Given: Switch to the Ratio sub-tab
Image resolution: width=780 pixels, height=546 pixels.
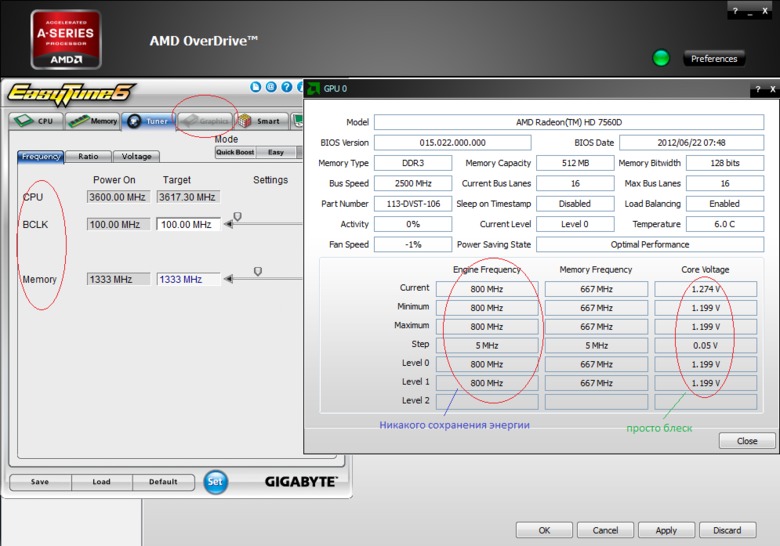Looking at the screenshot, I should tap(88, 156).
